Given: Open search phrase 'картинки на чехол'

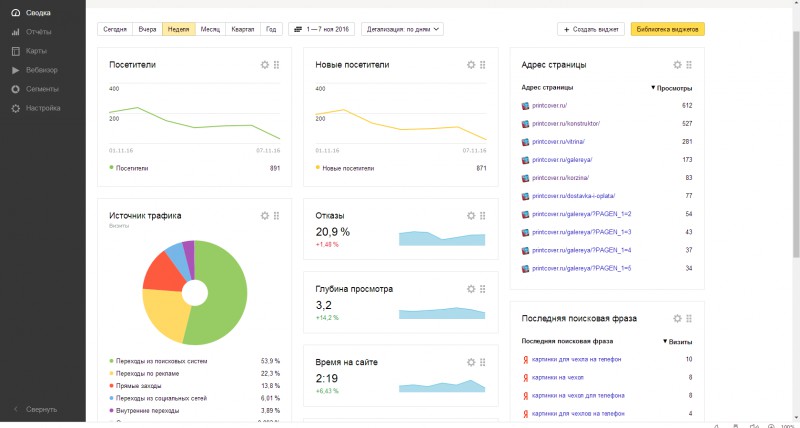Looking at the screenshot, I should click(558, 377).
